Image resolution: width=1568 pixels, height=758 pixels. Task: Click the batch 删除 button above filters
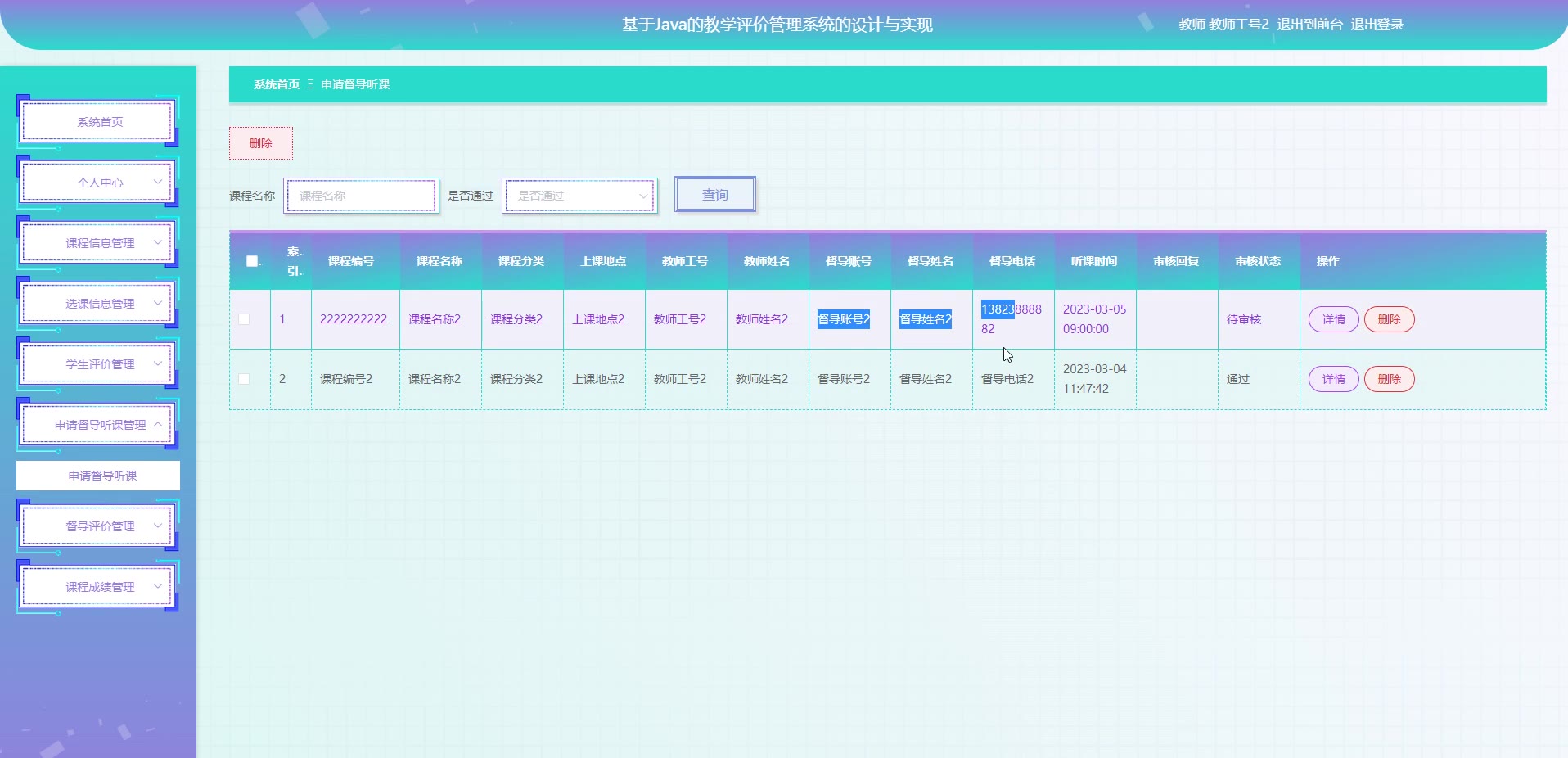[x=261, y=143]
